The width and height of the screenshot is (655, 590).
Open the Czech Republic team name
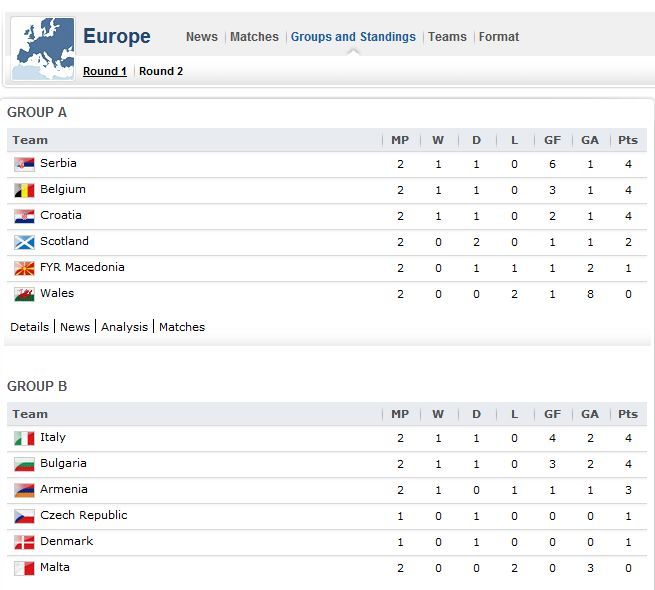click(84, 515)
